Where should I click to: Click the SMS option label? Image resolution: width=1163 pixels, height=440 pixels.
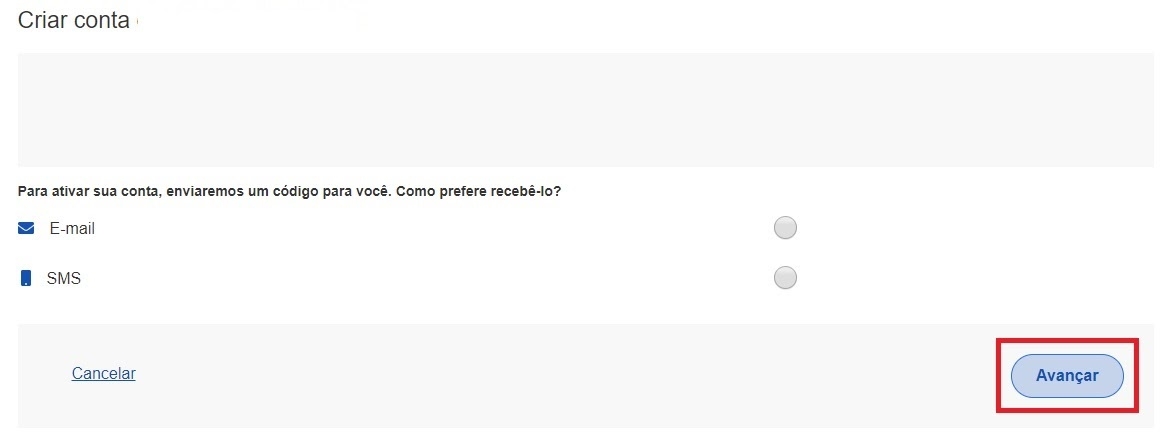pos(64,279)
